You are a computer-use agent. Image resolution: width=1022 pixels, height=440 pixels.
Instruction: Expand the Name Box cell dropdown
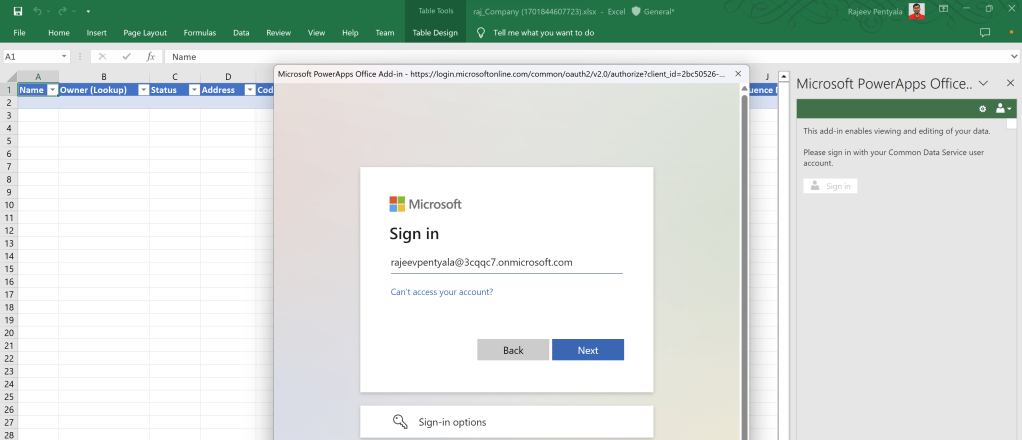click(x=65, y=57)
